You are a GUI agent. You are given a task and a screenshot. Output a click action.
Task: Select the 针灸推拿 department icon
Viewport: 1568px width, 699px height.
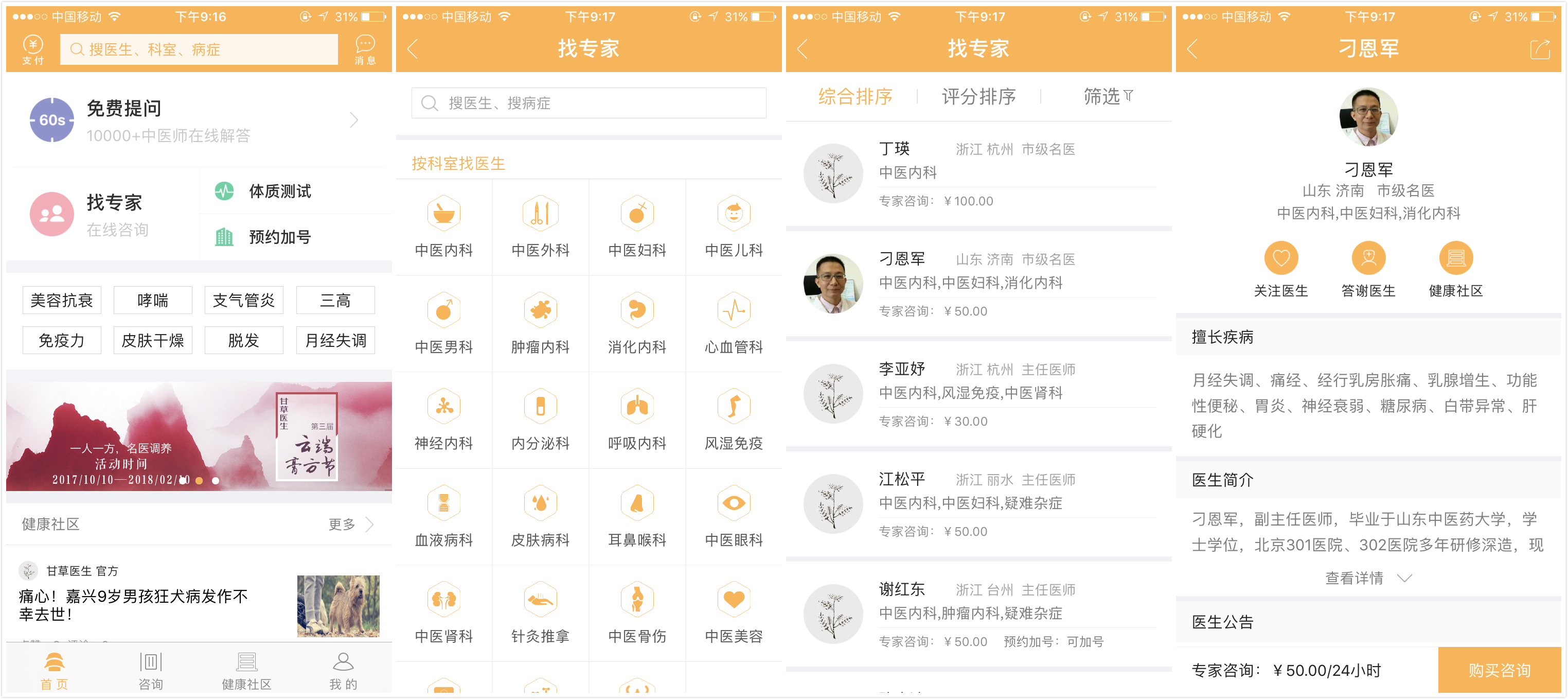540,600
